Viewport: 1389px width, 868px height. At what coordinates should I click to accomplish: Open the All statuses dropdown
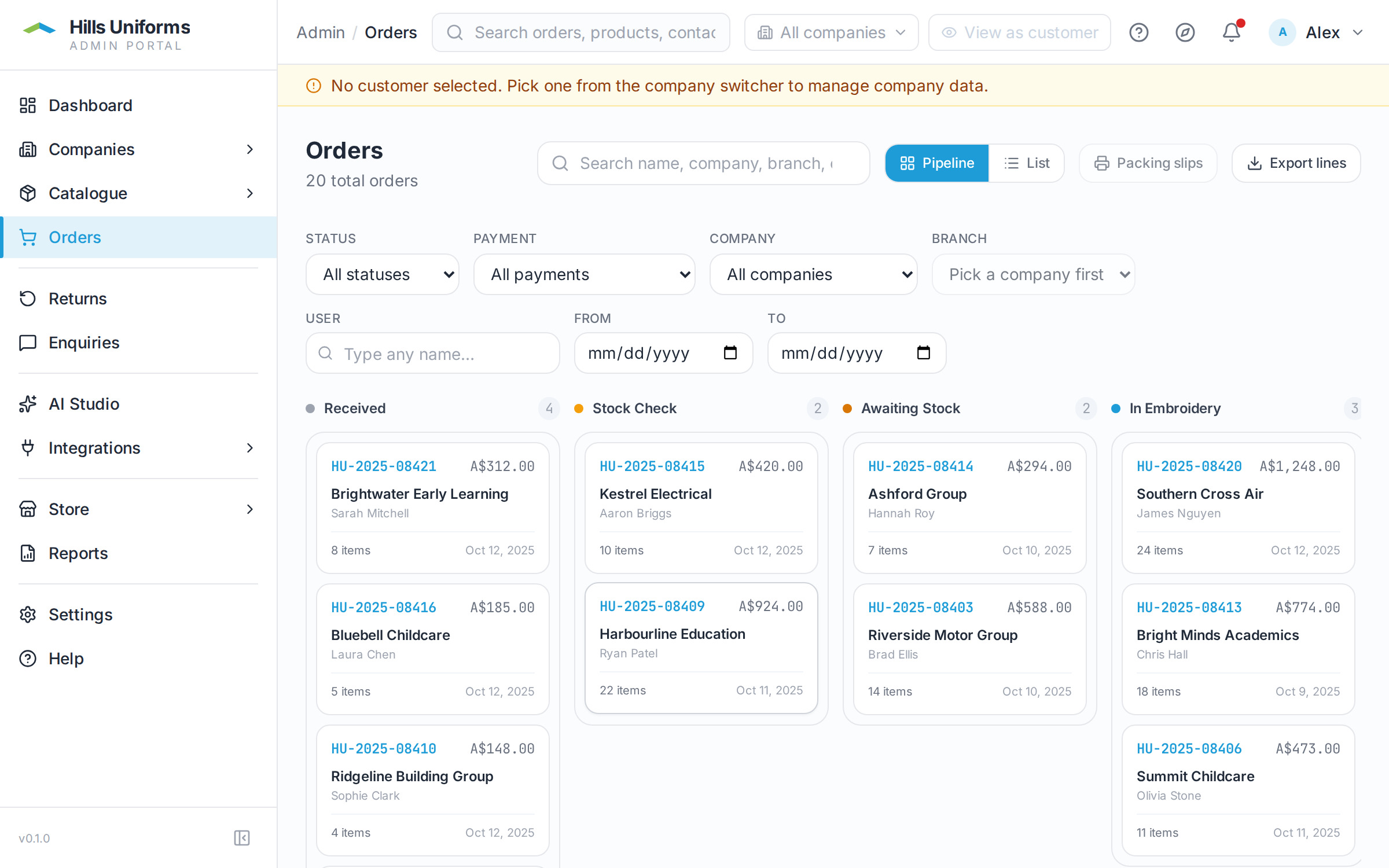(382, 274)
